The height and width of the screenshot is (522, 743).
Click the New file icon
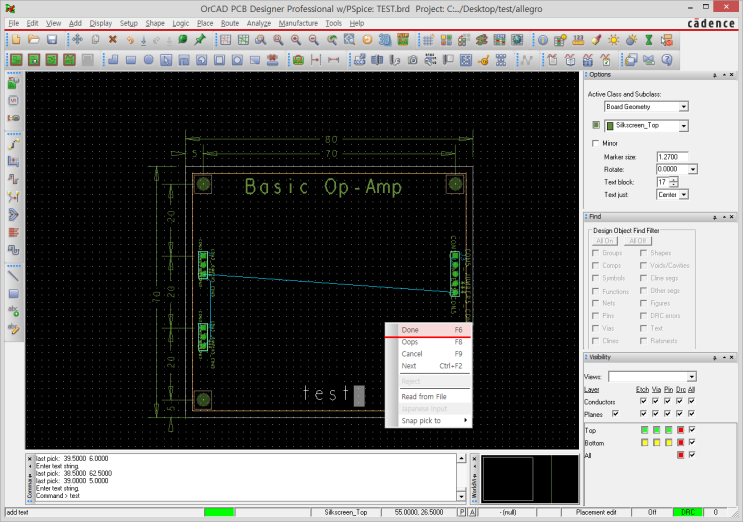15,40
